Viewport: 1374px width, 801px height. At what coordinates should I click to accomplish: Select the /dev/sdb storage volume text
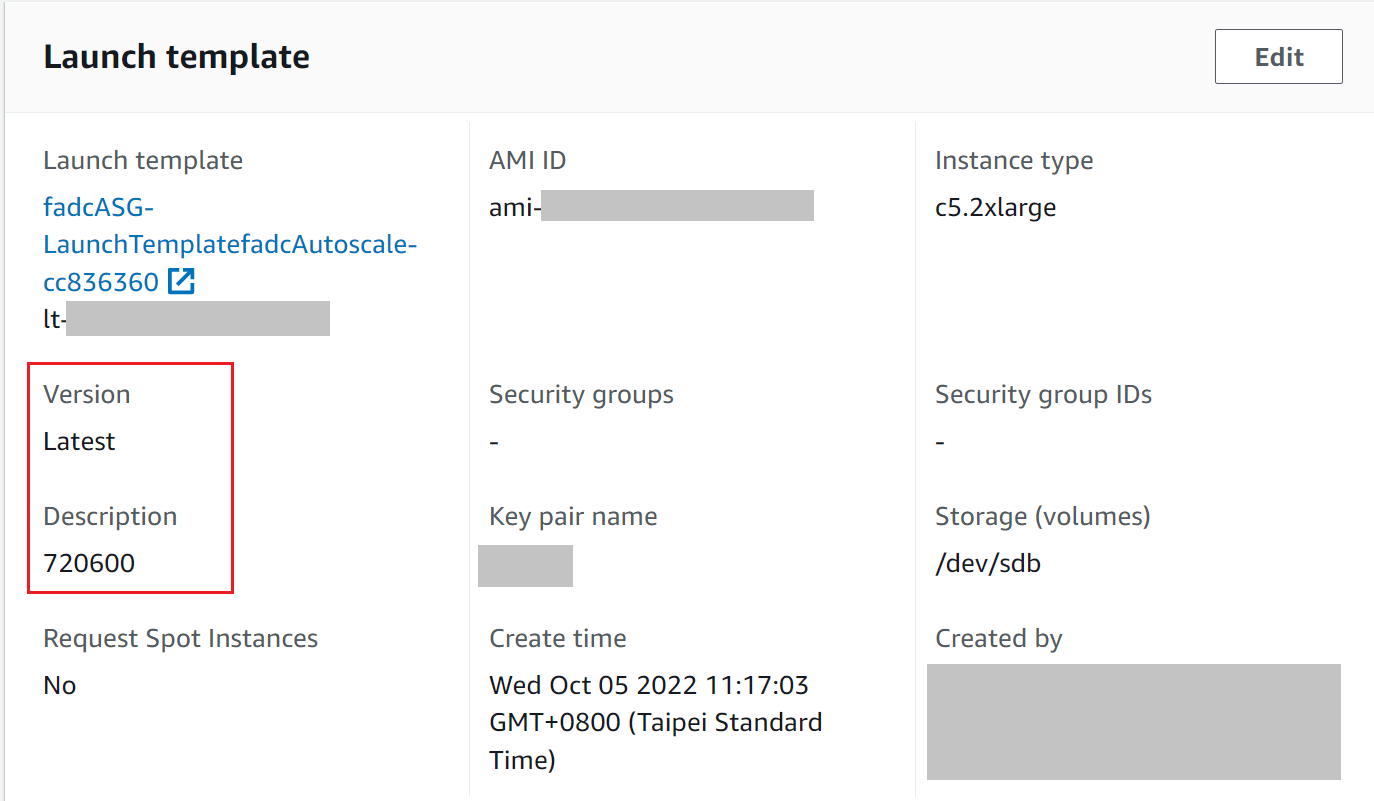pyautogui.click(x=987, y=564)
